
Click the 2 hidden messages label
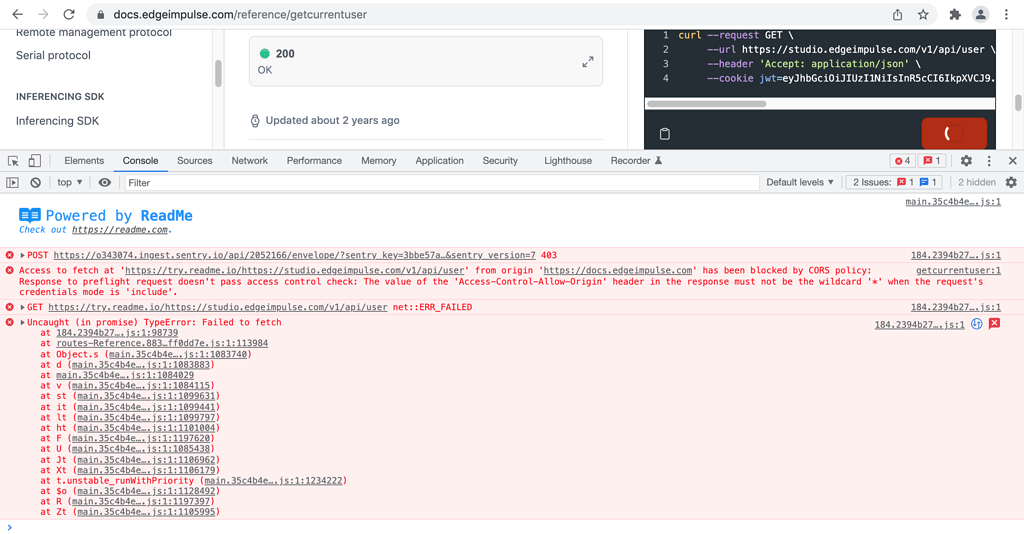[x=977, y=183]
